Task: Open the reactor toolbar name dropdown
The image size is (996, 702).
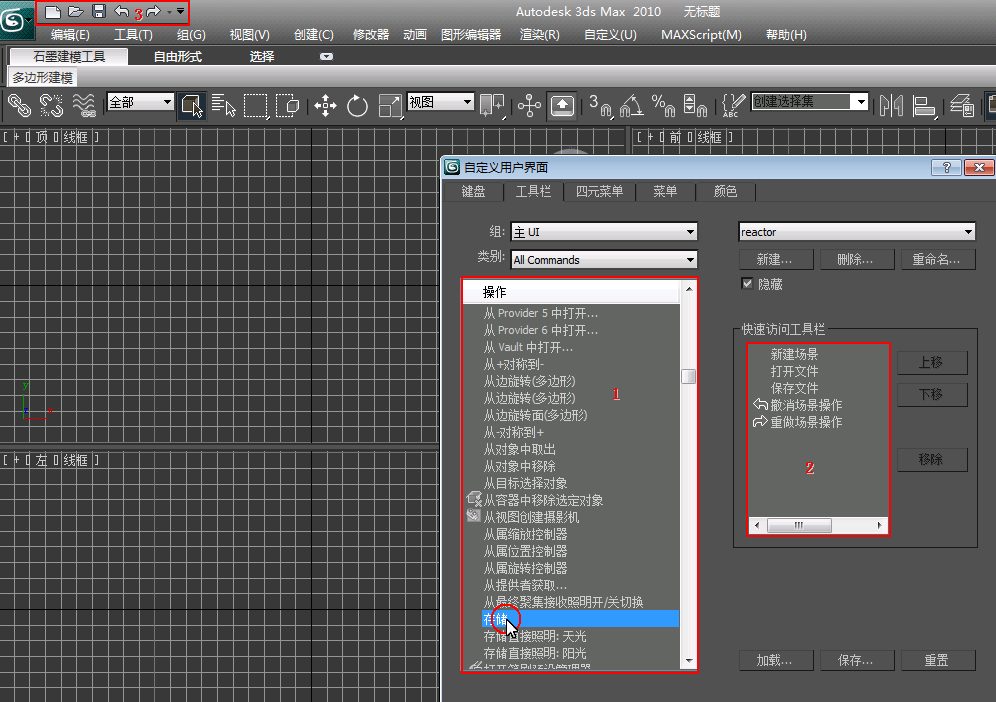Action: point(857,232)
